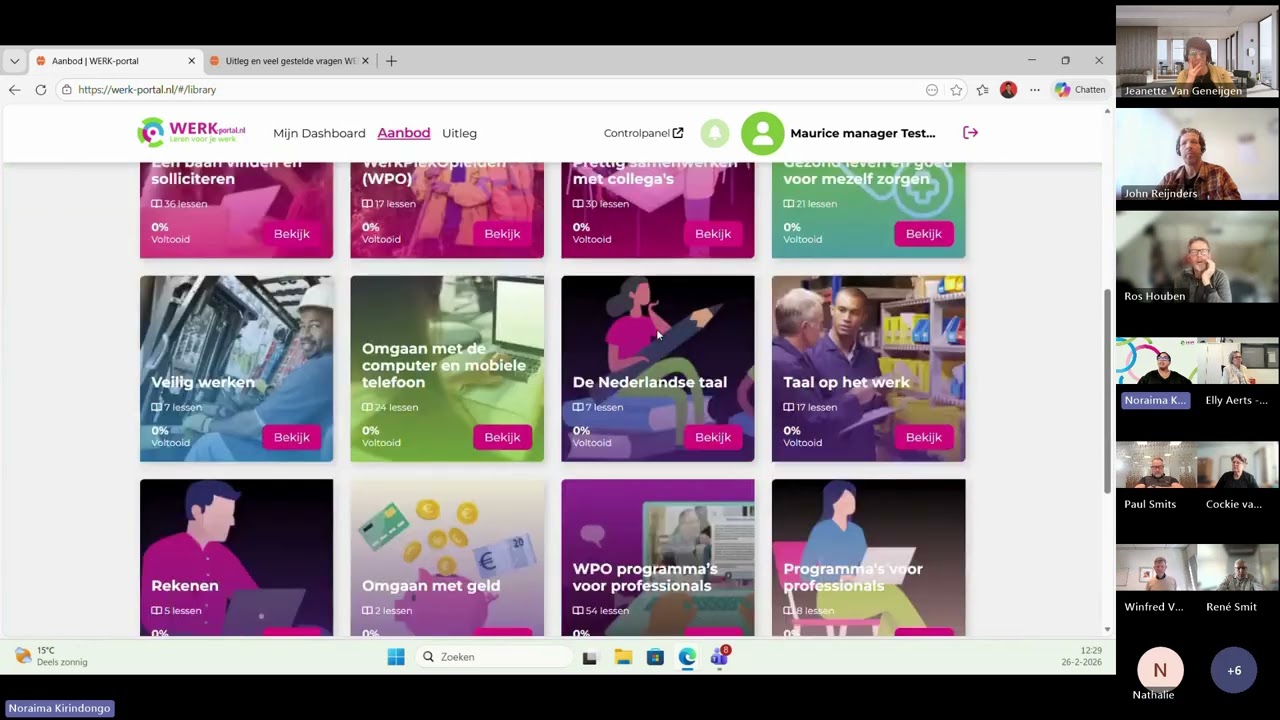Click Bekijk on the WerkFlexOpleiden (WPO) card
This screenshot has width=1280, height=720.
click(x=502, y=234)
